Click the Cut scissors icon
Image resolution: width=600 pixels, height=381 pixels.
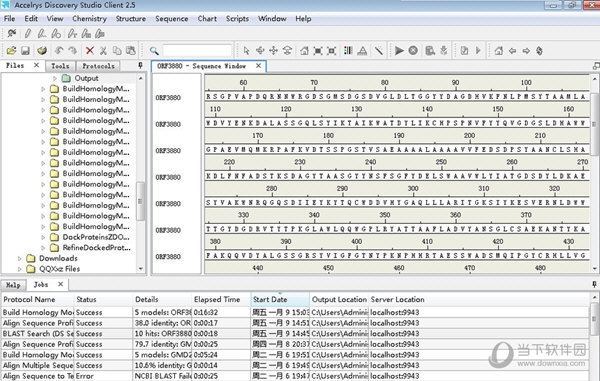(103, 50)
